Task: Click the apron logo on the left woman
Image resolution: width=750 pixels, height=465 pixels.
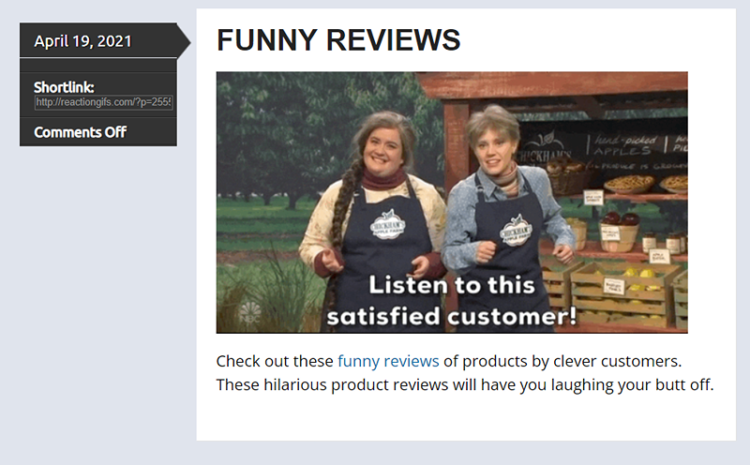Action: point(388,224)
